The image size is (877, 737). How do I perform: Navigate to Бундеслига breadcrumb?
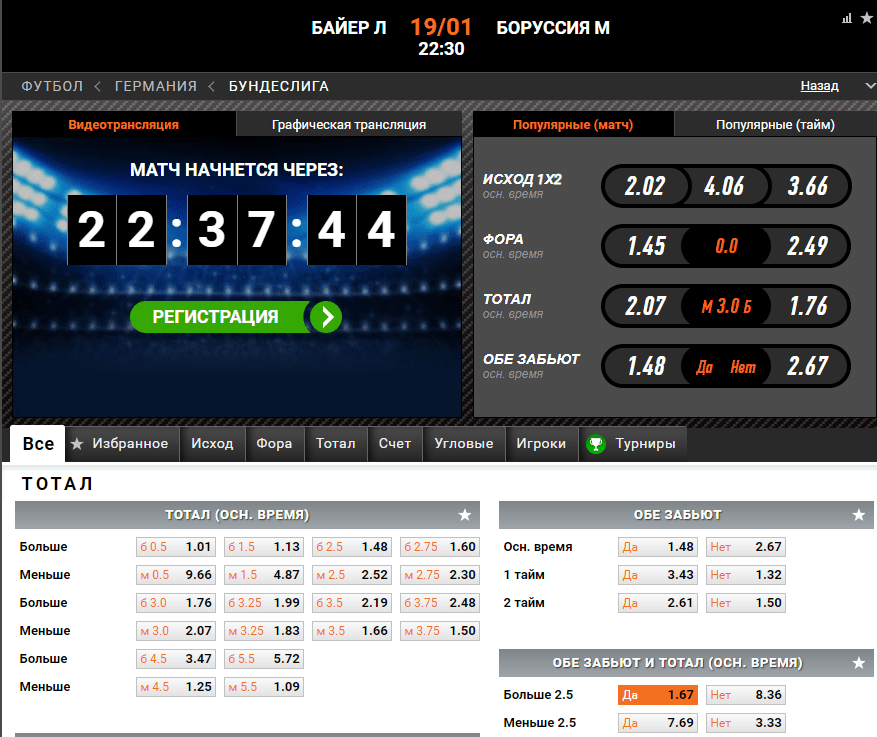(279, 86)
